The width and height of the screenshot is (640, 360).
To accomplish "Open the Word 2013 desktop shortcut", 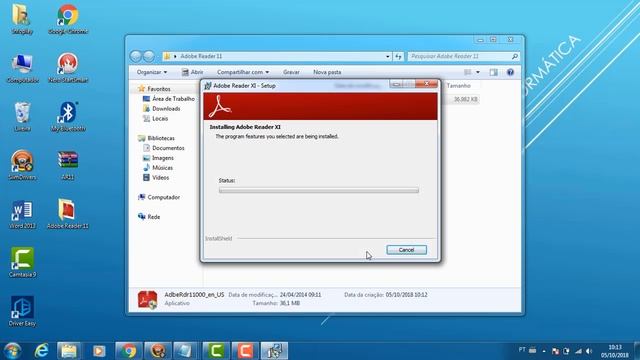I will 22,214.
